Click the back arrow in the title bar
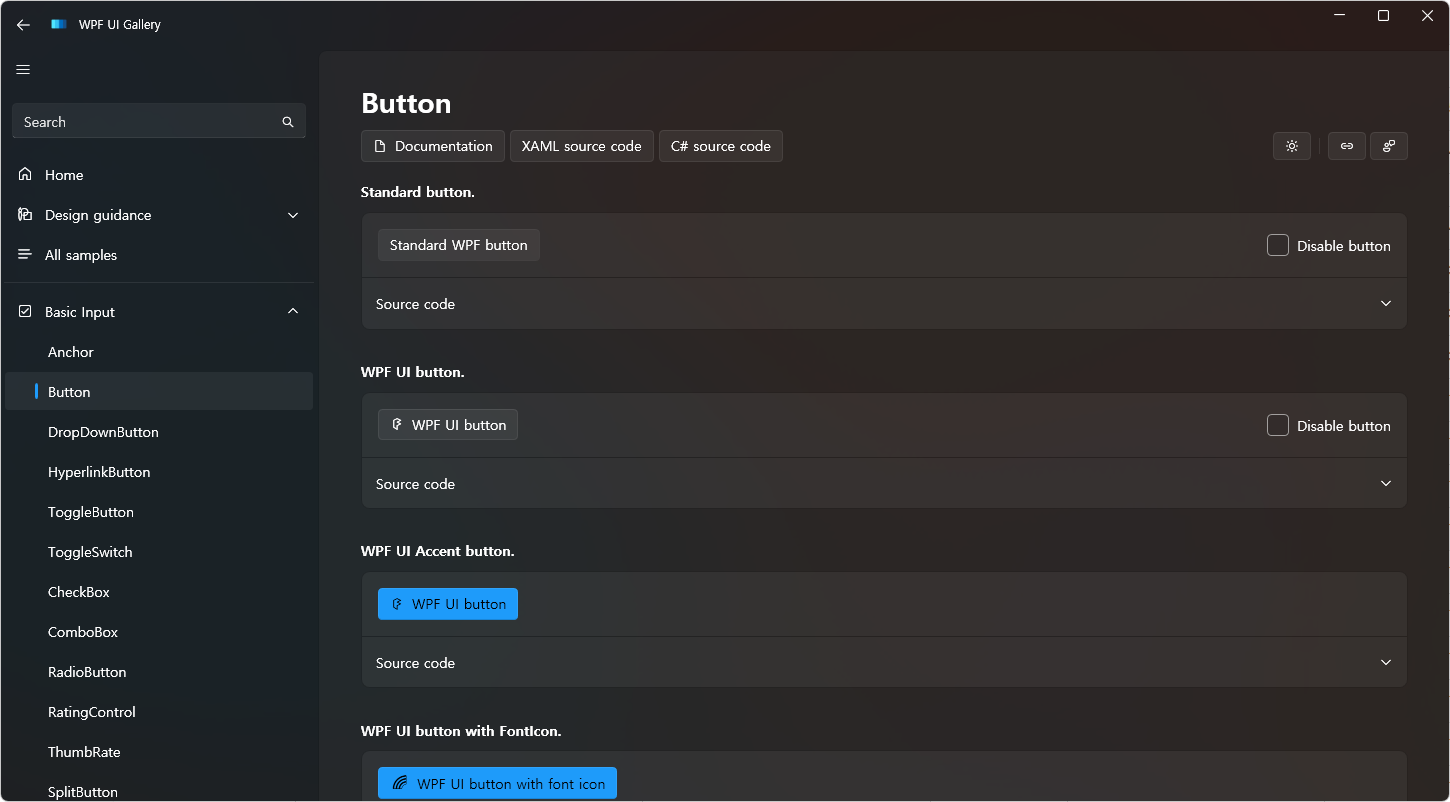The image size is (1450, 802). [23, 25]
